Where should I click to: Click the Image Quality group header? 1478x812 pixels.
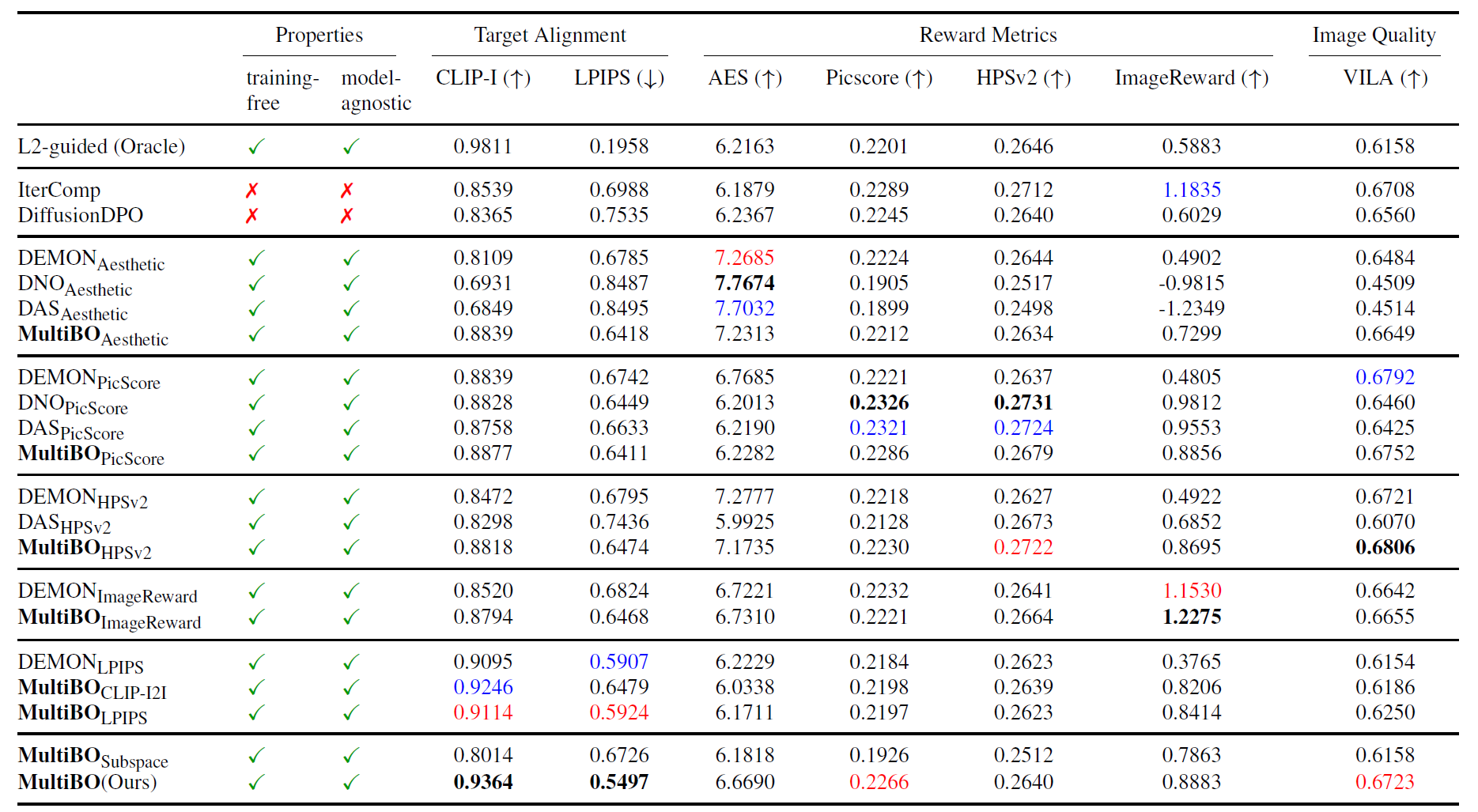click(1374, 36)
